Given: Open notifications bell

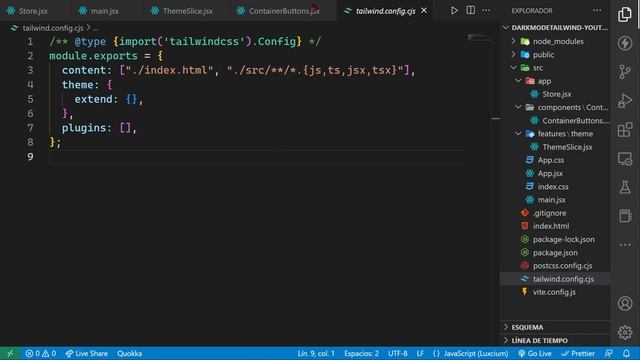Looking at the screenshot, I should tap(626, 353).
